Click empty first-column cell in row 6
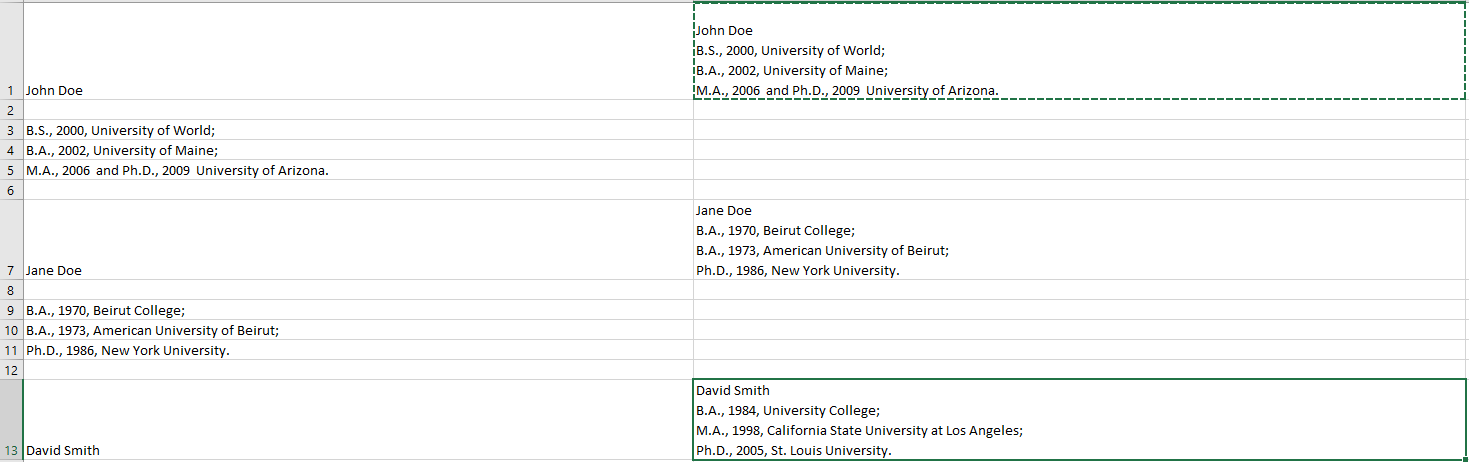This screenshot has width=1469, height=462. [x=358, y=190]
